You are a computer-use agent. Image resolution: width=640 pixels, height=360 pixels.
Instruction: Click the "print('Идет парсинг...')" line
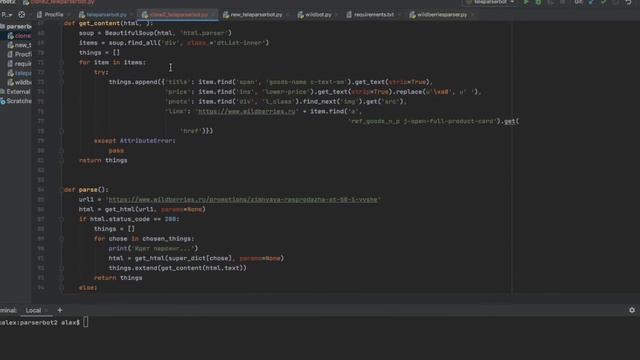[x=153, y=249]
